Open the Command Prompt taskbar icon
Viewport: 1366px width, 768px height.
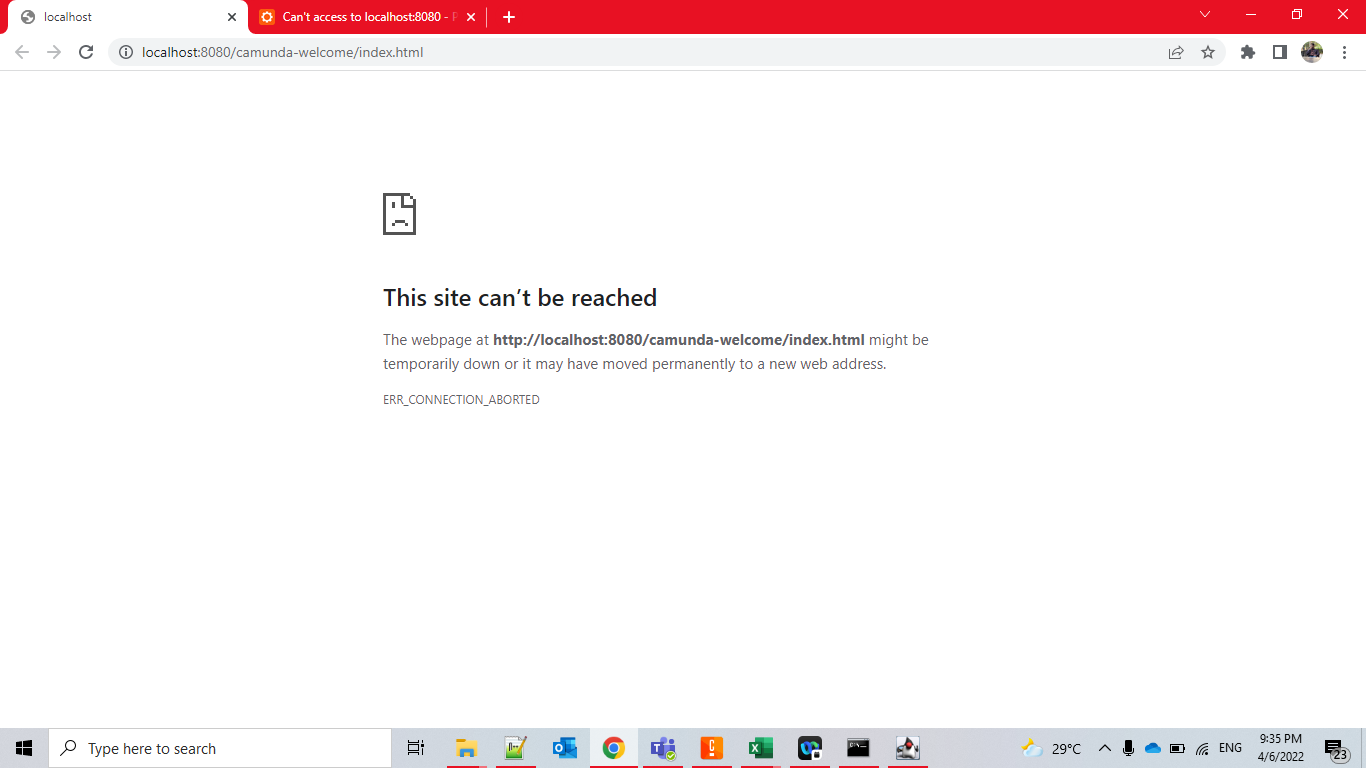pyautogui.click(x=858, y=748)
